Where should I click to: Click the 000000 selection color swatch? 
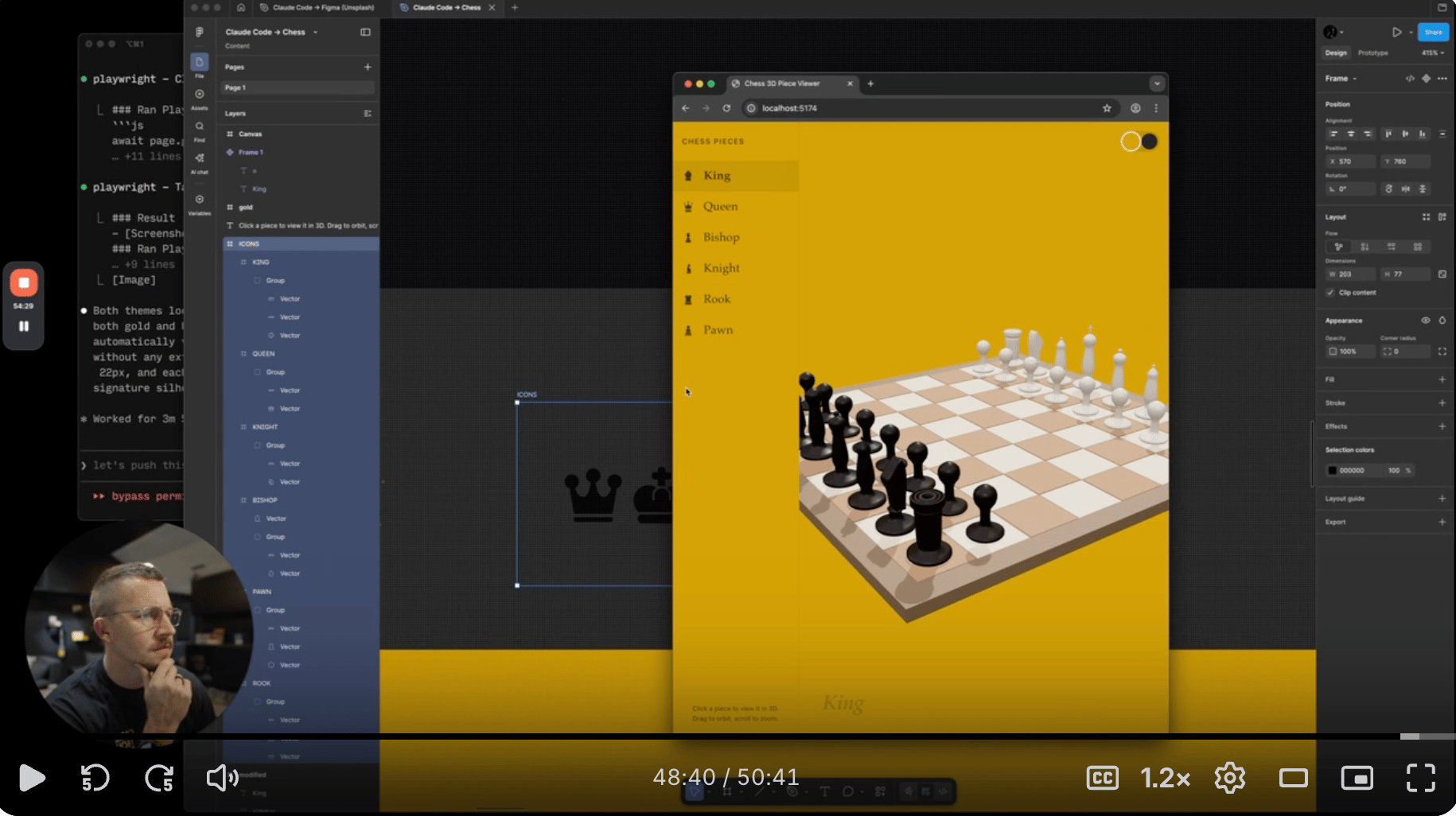coord(1333,470)
